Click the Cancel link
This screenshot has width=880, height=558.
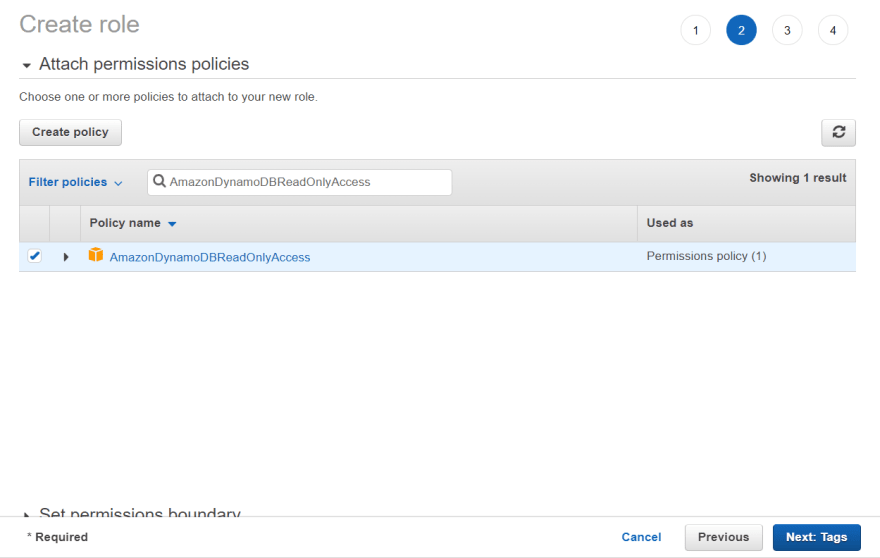click(641, 537)
